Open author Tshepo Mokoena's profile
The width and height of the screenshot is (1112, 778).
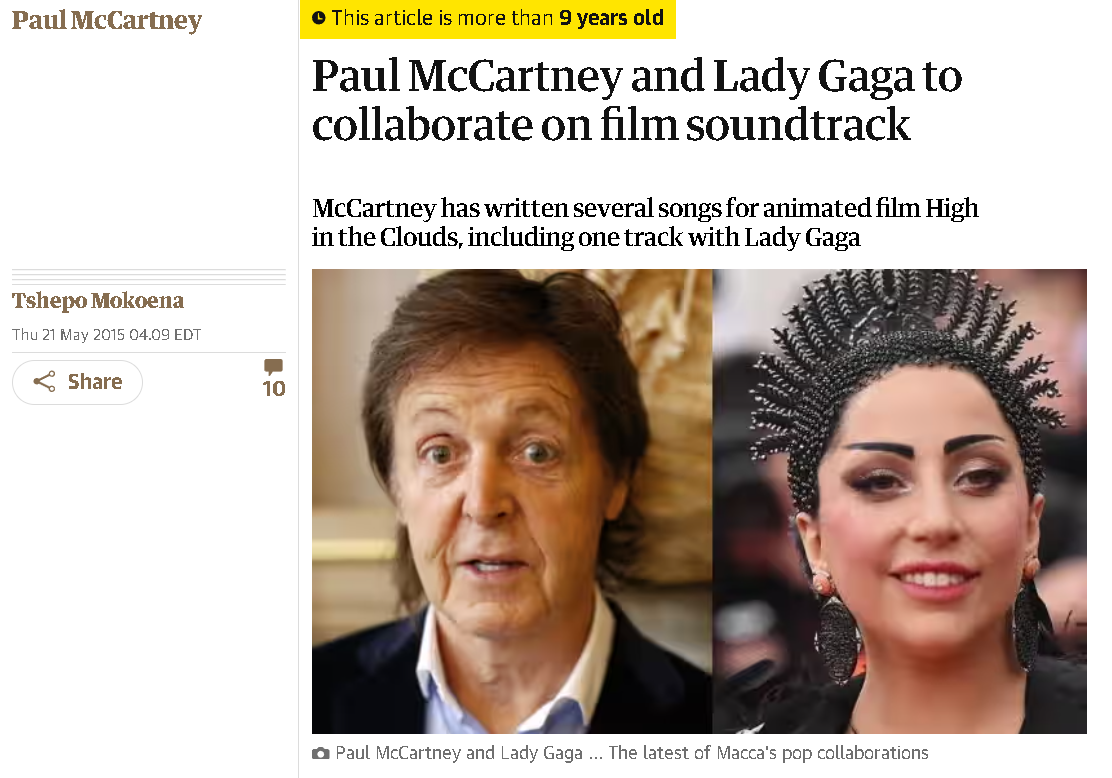click(x=98, y=301)
